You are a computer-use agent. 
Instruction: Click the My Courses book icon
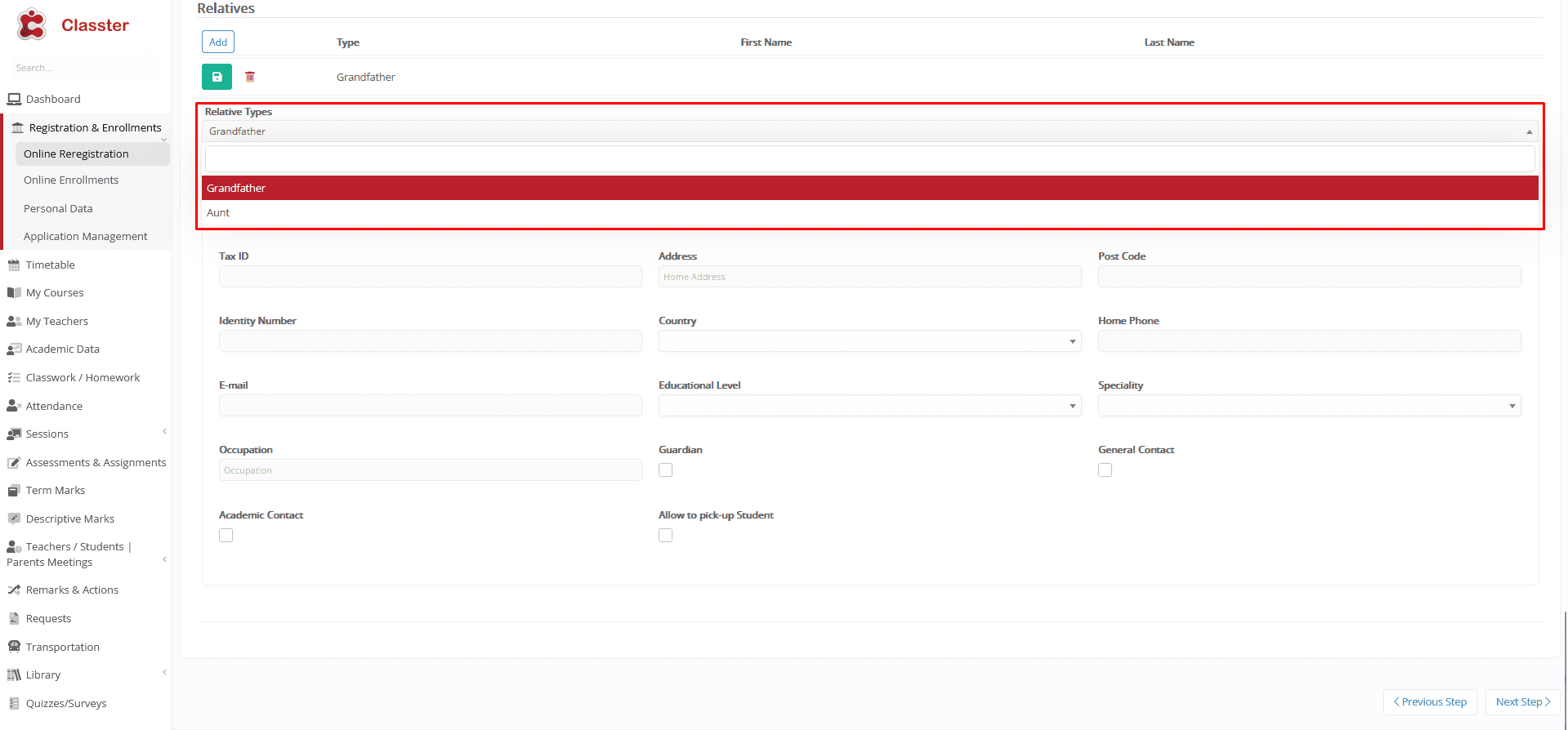pos(14,292)
